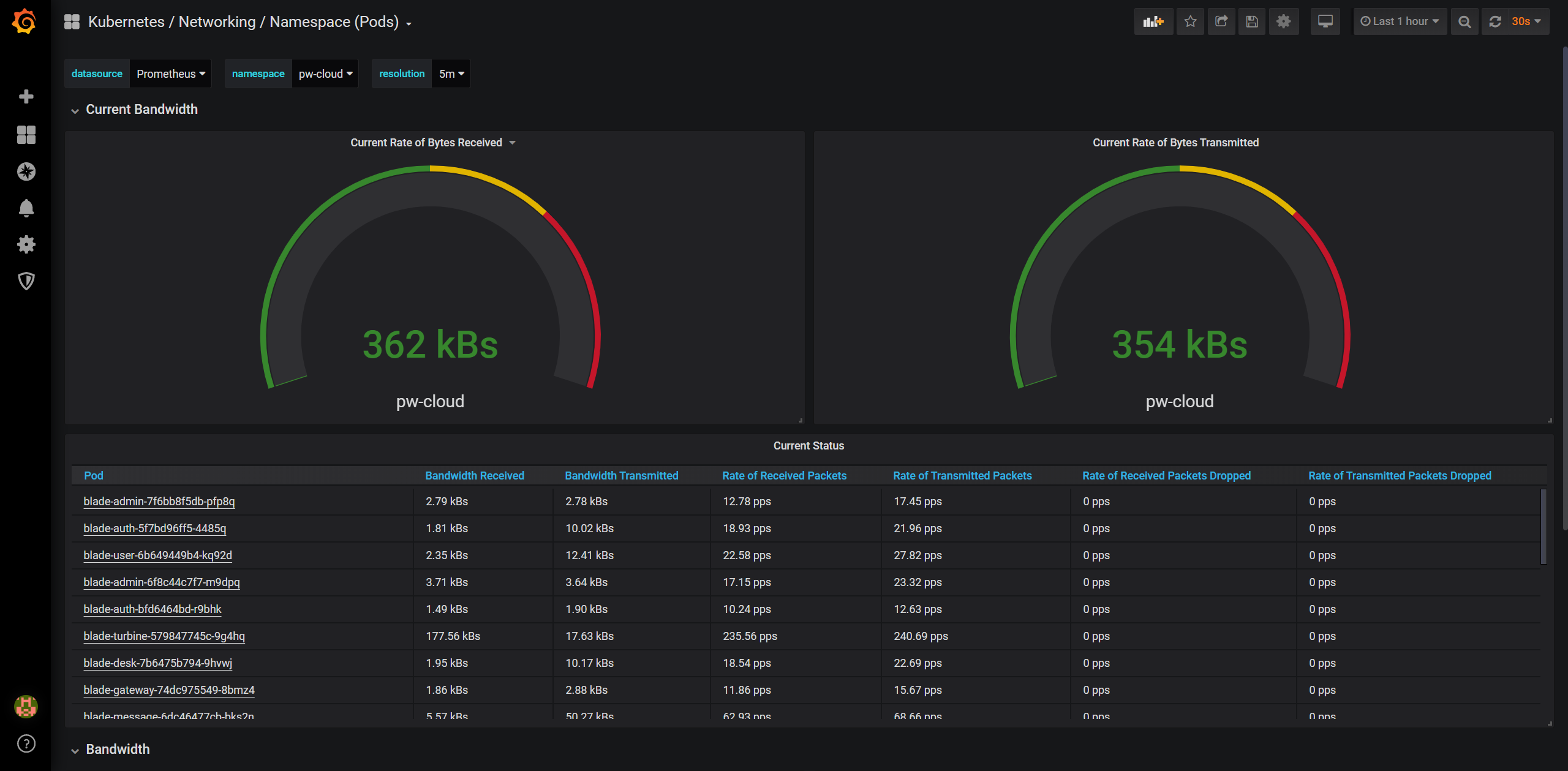The height and width of the screenshot is (771, 1568).
Task: Cycle view mode with monitor icon
Action: [1325, 22]
